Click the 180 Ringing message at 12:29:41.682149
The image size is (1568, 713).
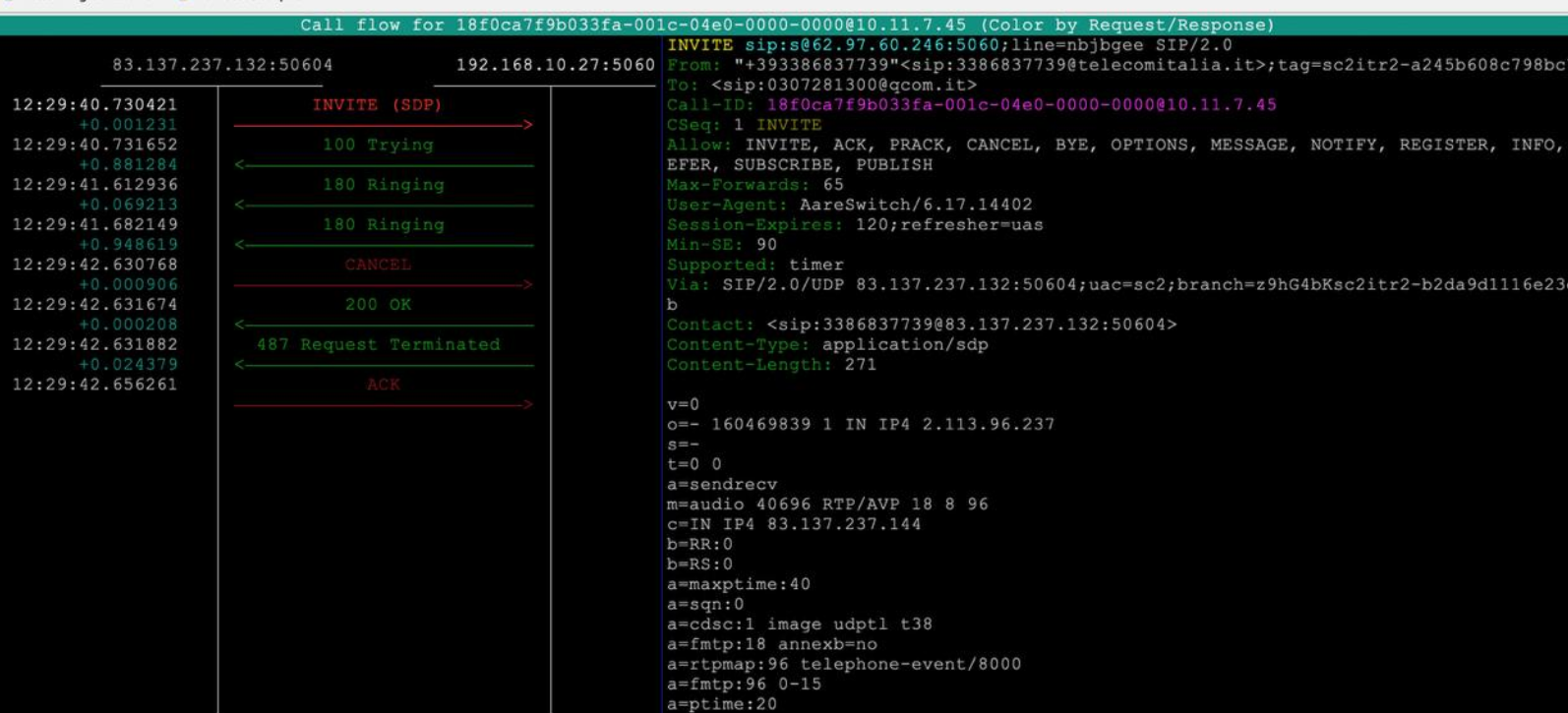tap(383, 224)
